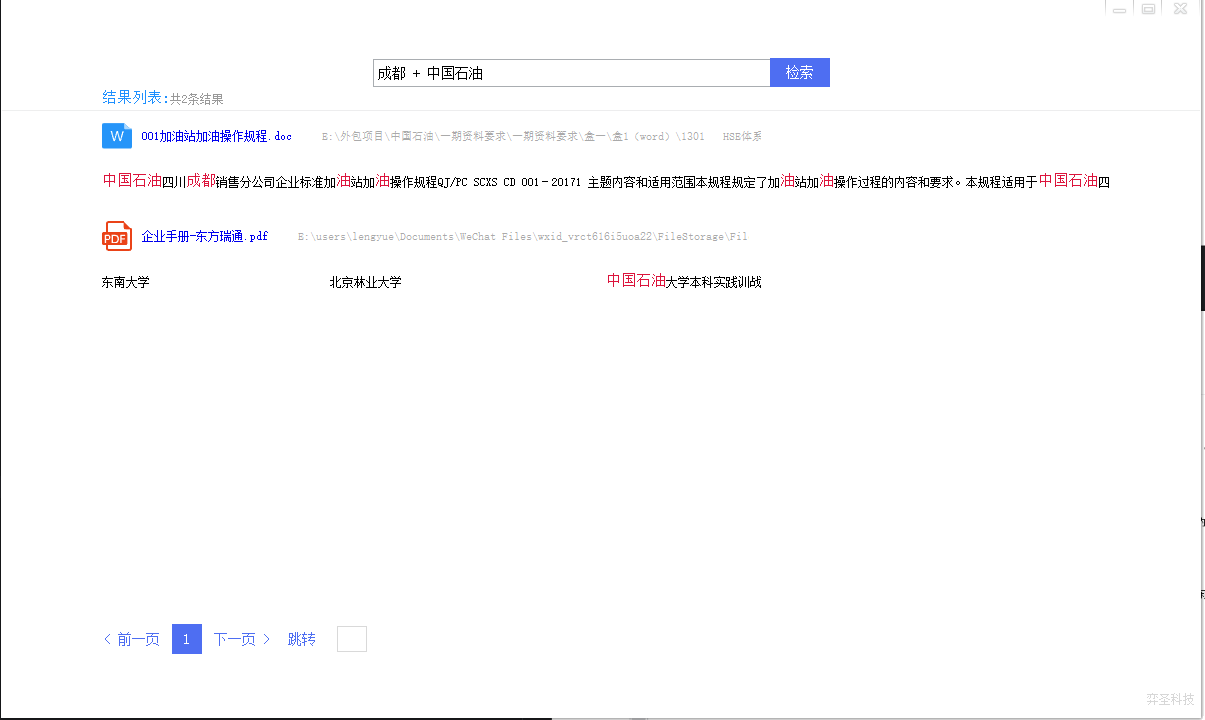This screenshot has width=1205, height=720.
Task: Click 北京林业大学 in the PDF snippet
Action: click(x=365, y=283)
